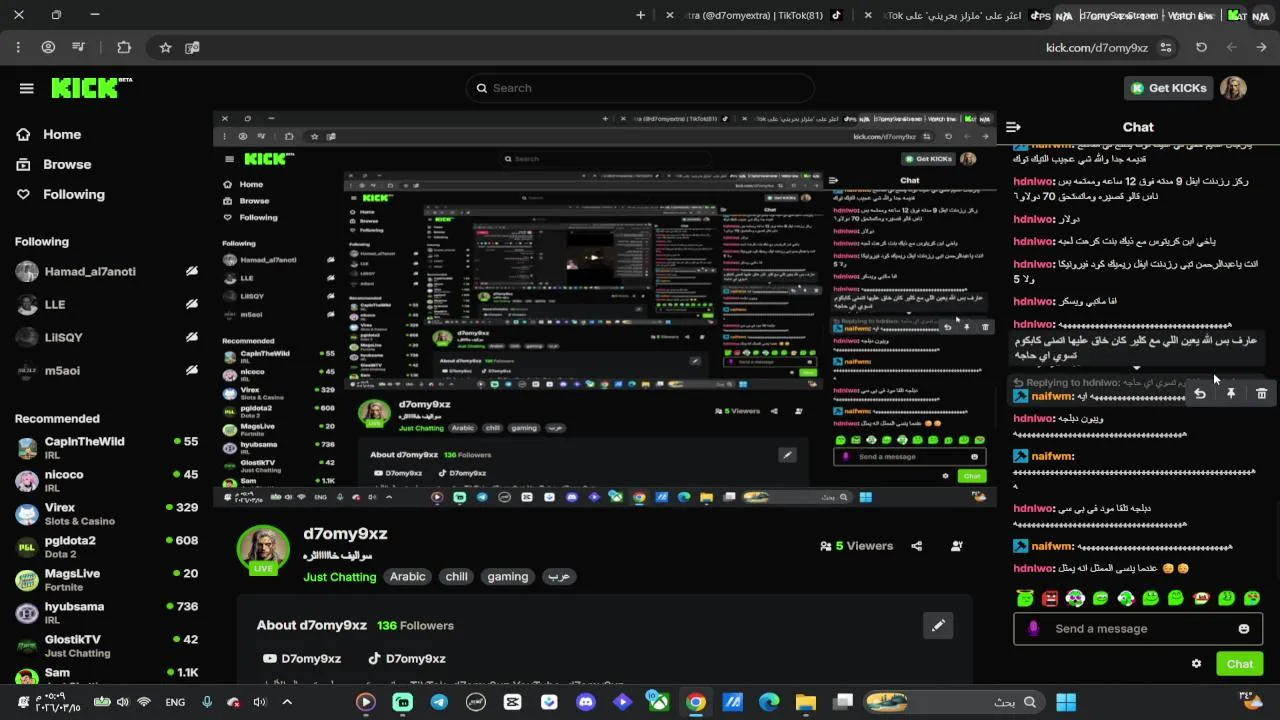Focus the Send a message field

click(1137, 629)
